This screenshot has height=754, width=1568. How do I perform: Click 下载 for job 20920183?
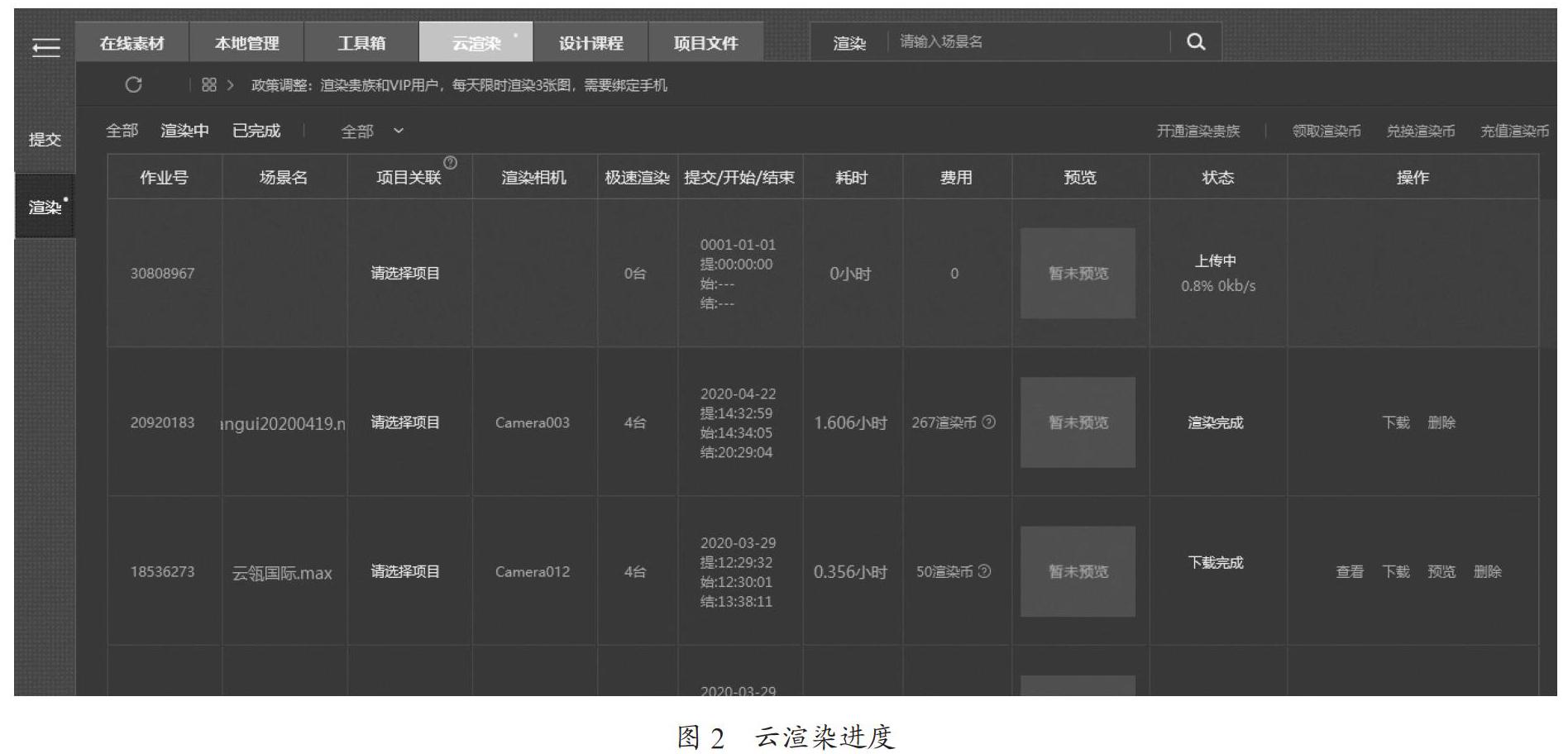1396,422
